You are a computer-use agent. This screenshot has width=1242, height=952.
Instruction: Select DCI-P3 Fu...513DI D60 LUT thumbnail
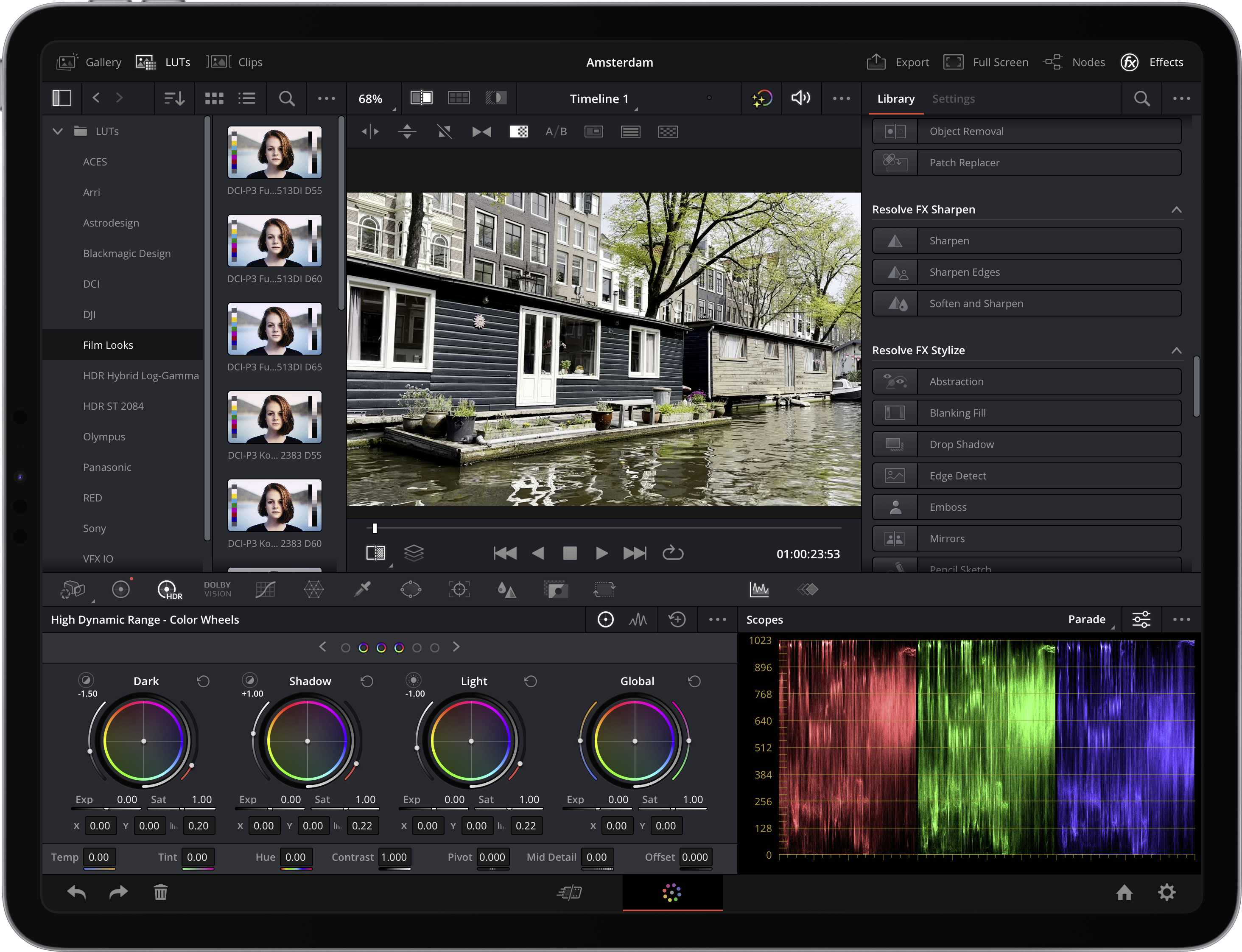click(x=275, y=241)
